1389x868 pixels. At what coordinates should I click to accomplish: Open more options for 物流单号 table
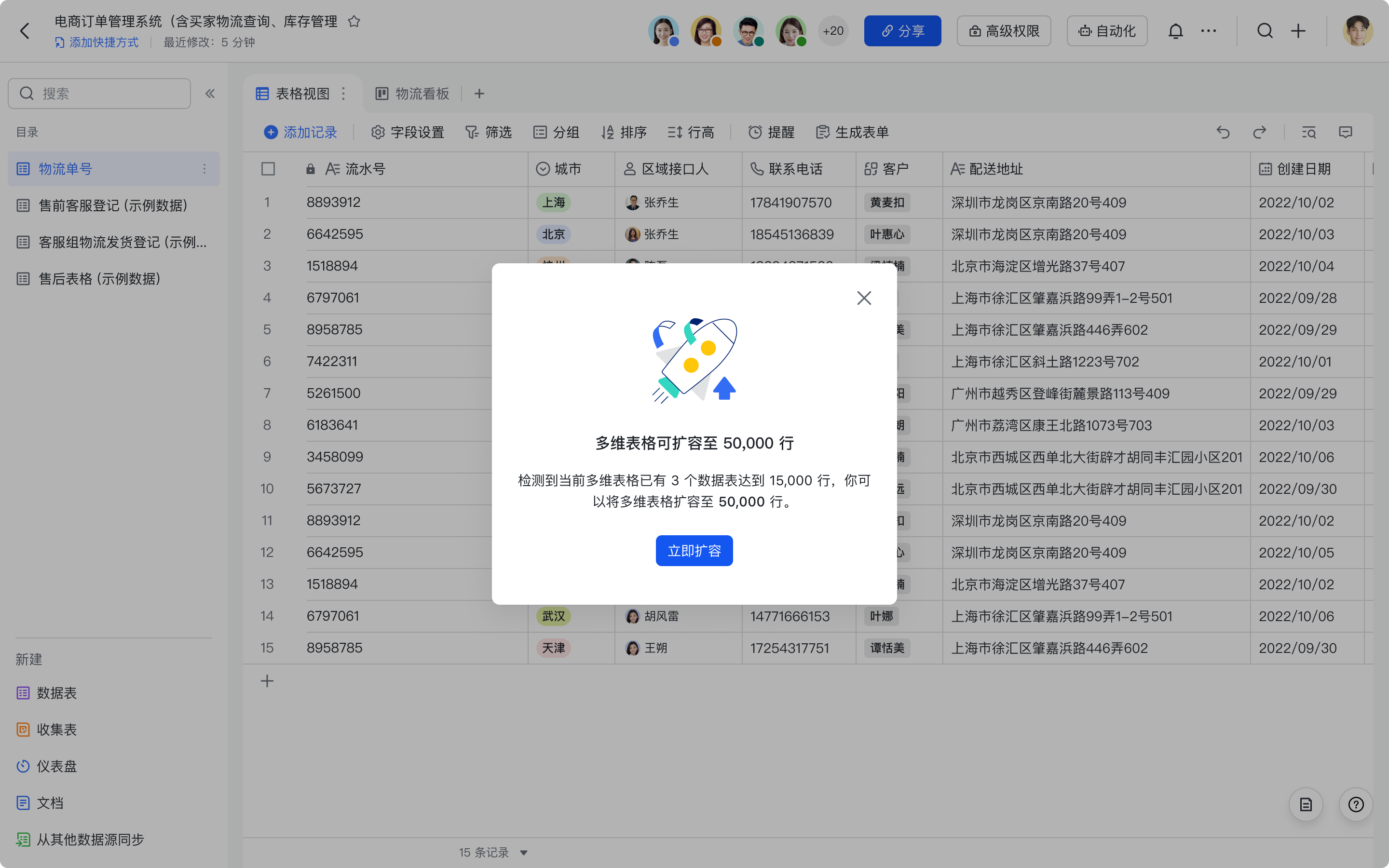click(204, 169)
